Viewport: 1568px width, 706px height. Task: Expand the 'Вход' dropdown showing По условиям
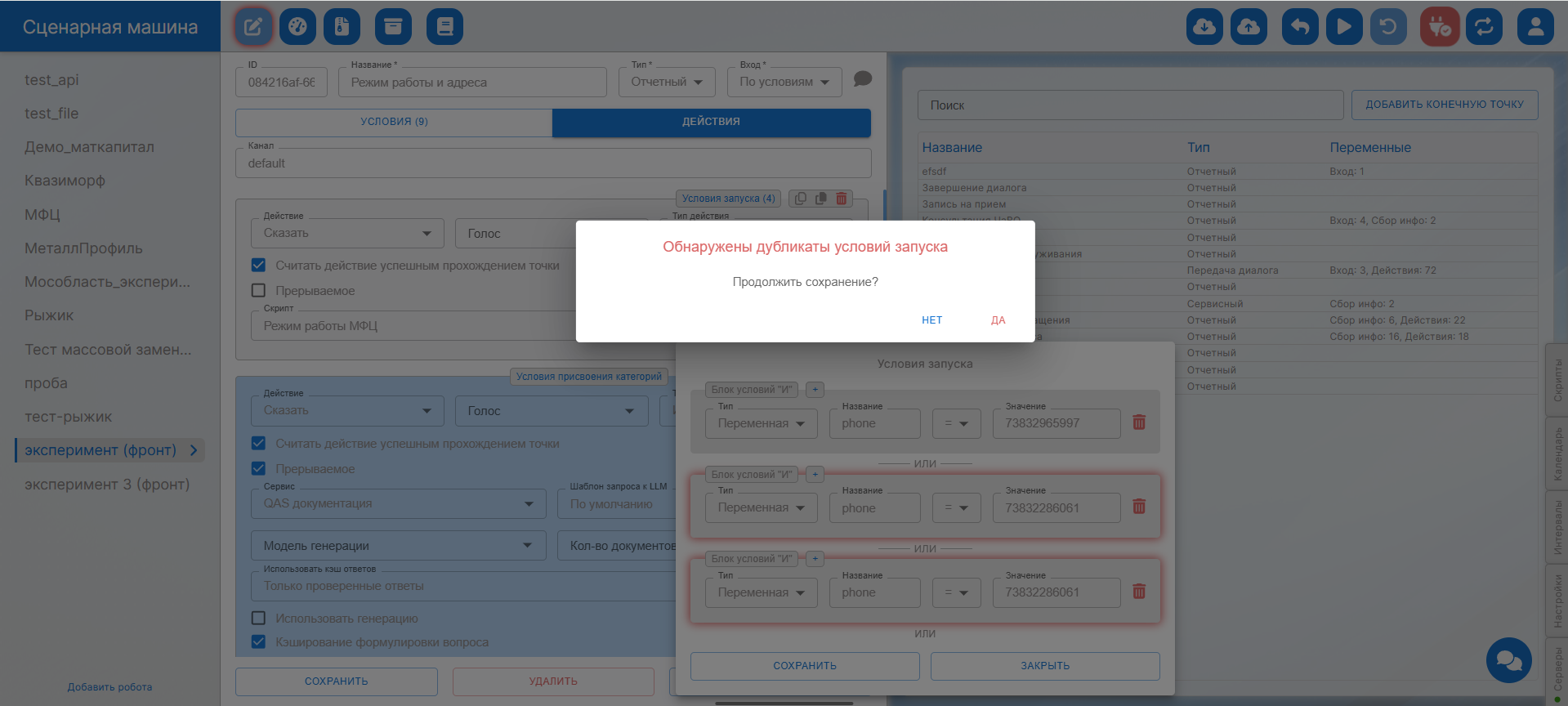click(x=784, y=83)
